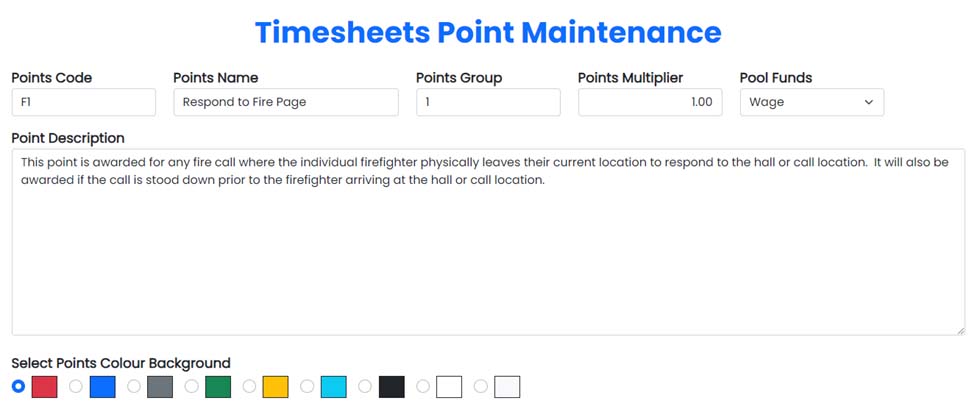Click the yellow colour swatch
Image resolution: width=980 pixels, height=409 pixels.
[276, 387]
